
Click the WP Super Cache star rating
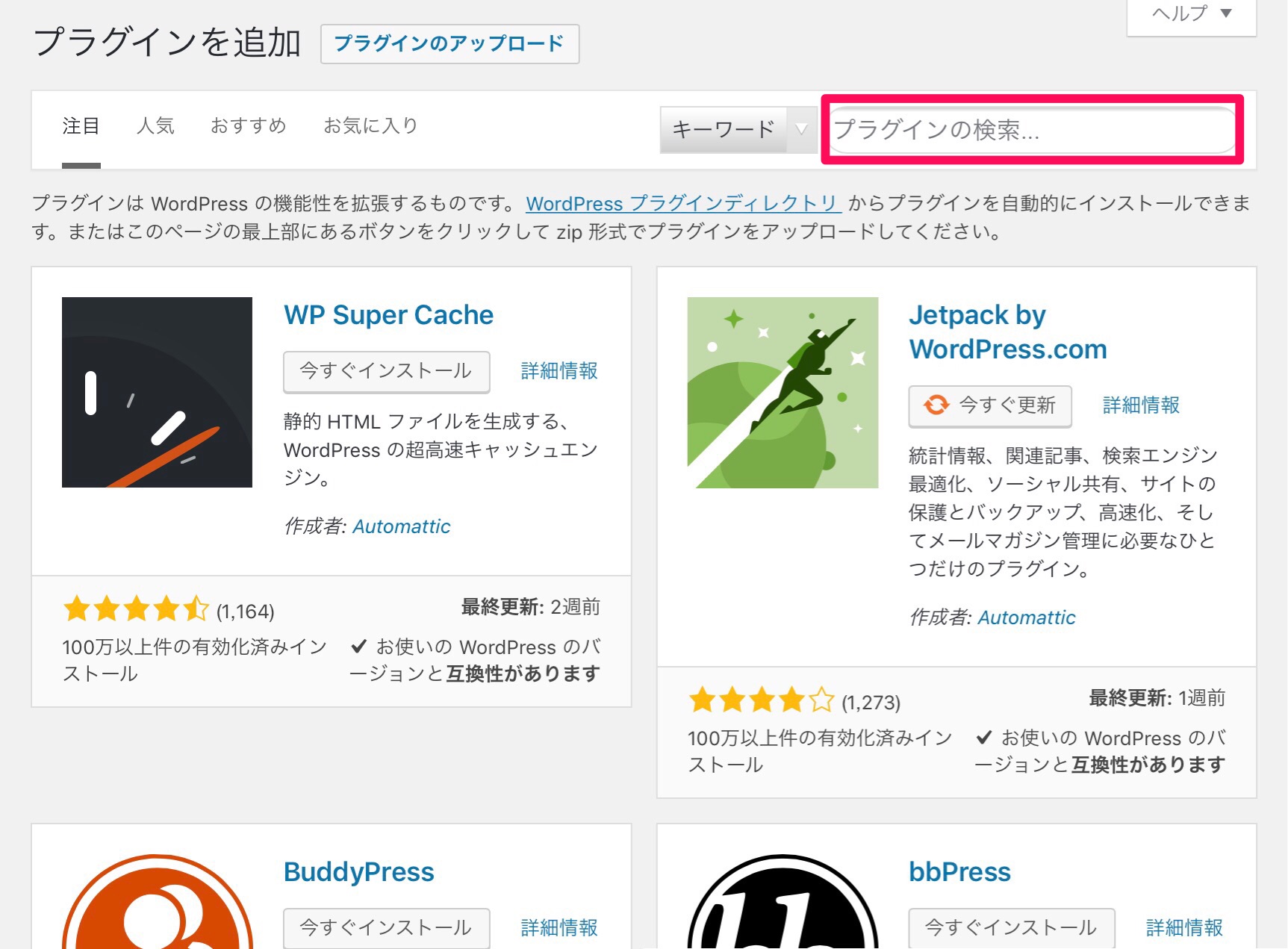[136, 610]
